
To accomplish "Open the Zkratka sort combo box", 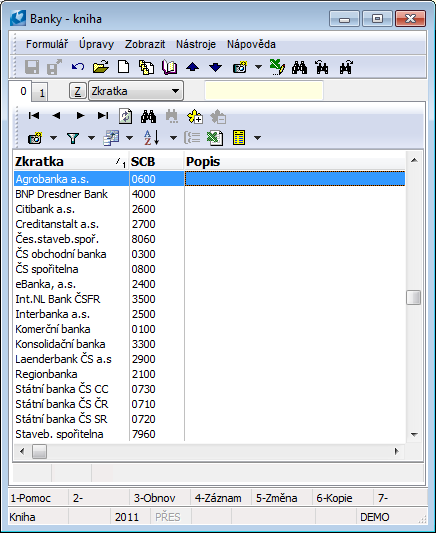I will 136,91.
